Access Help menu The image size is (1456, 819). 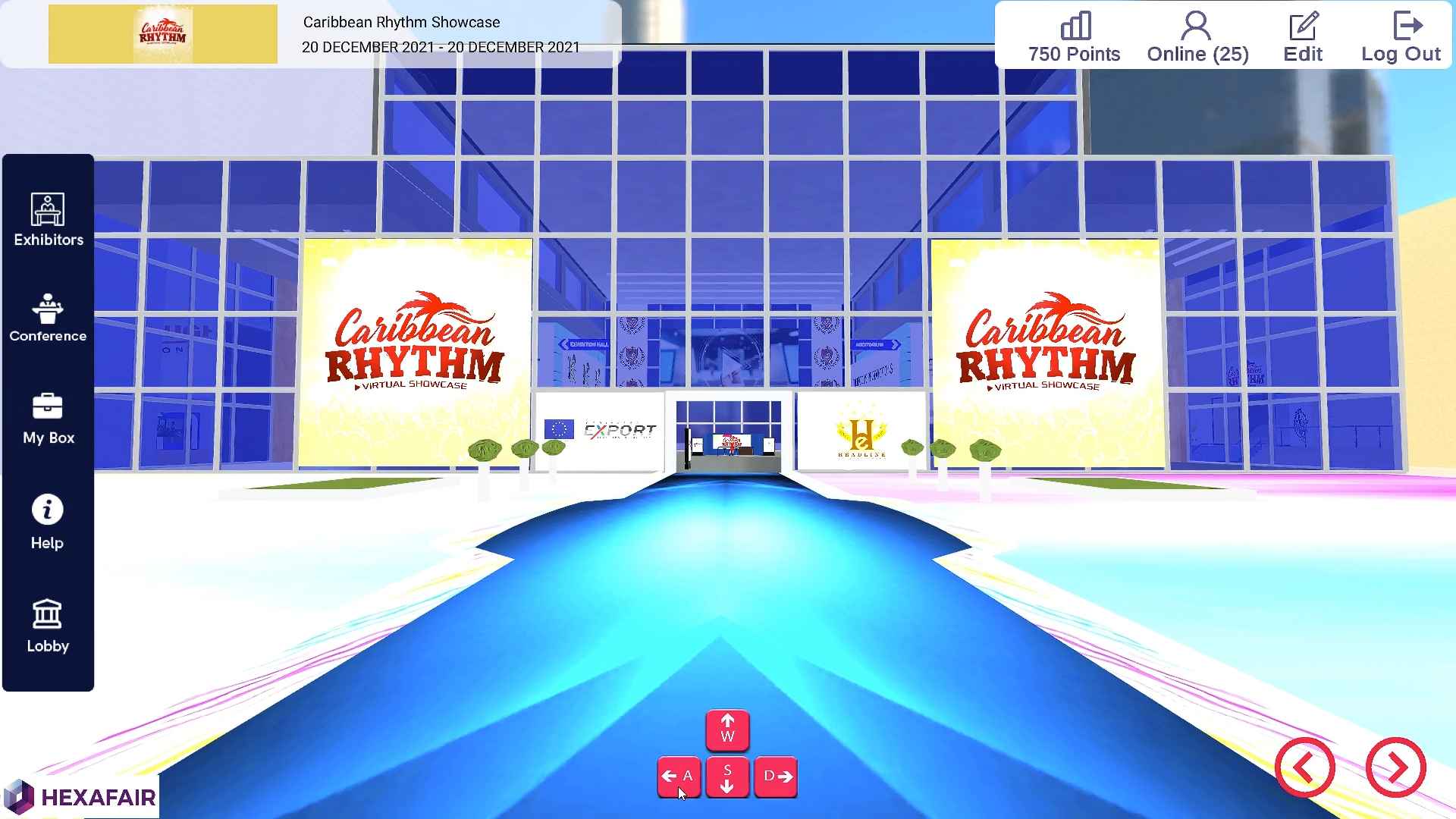pos(46,521)
